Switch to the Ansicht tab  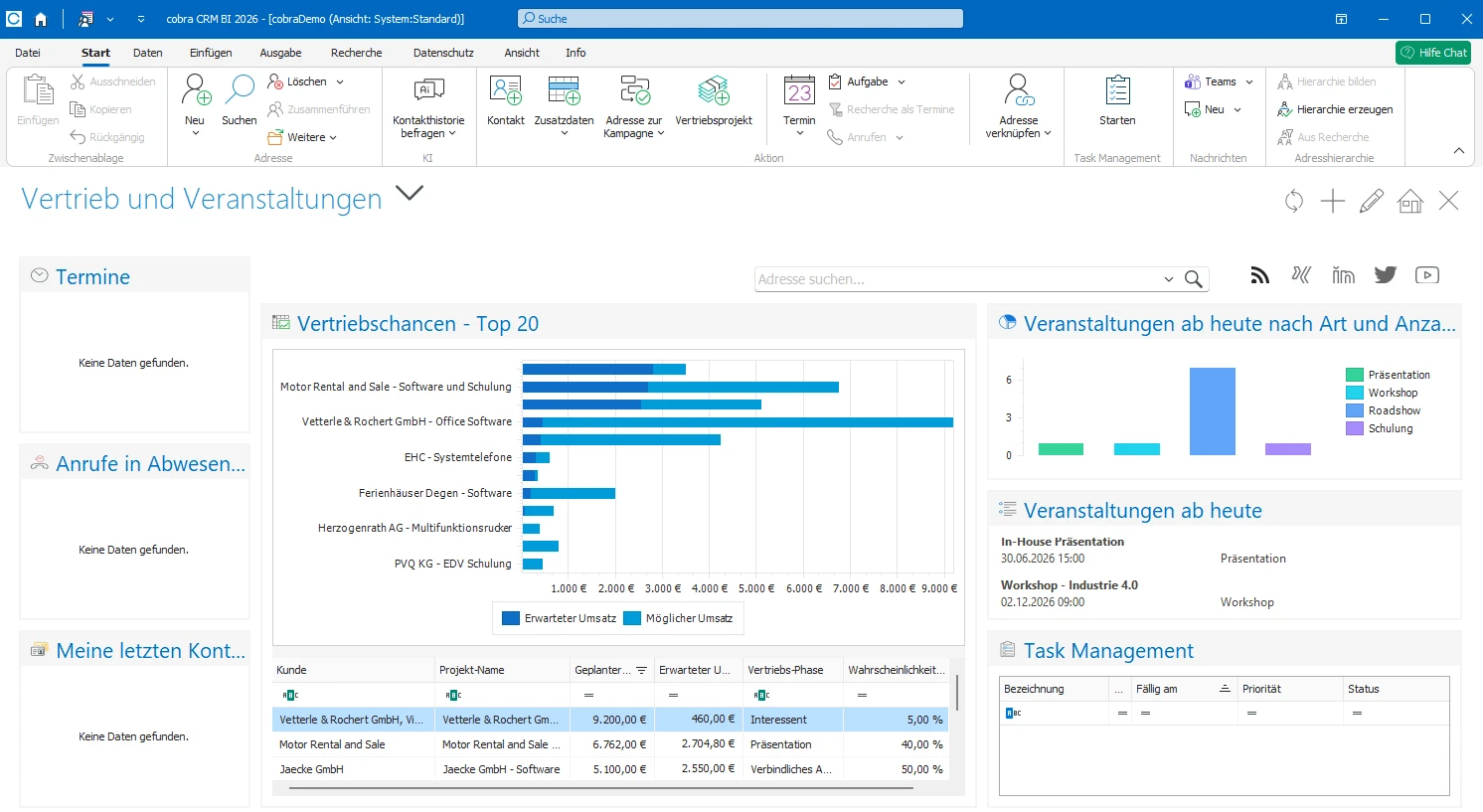click(x=522, y=53)
